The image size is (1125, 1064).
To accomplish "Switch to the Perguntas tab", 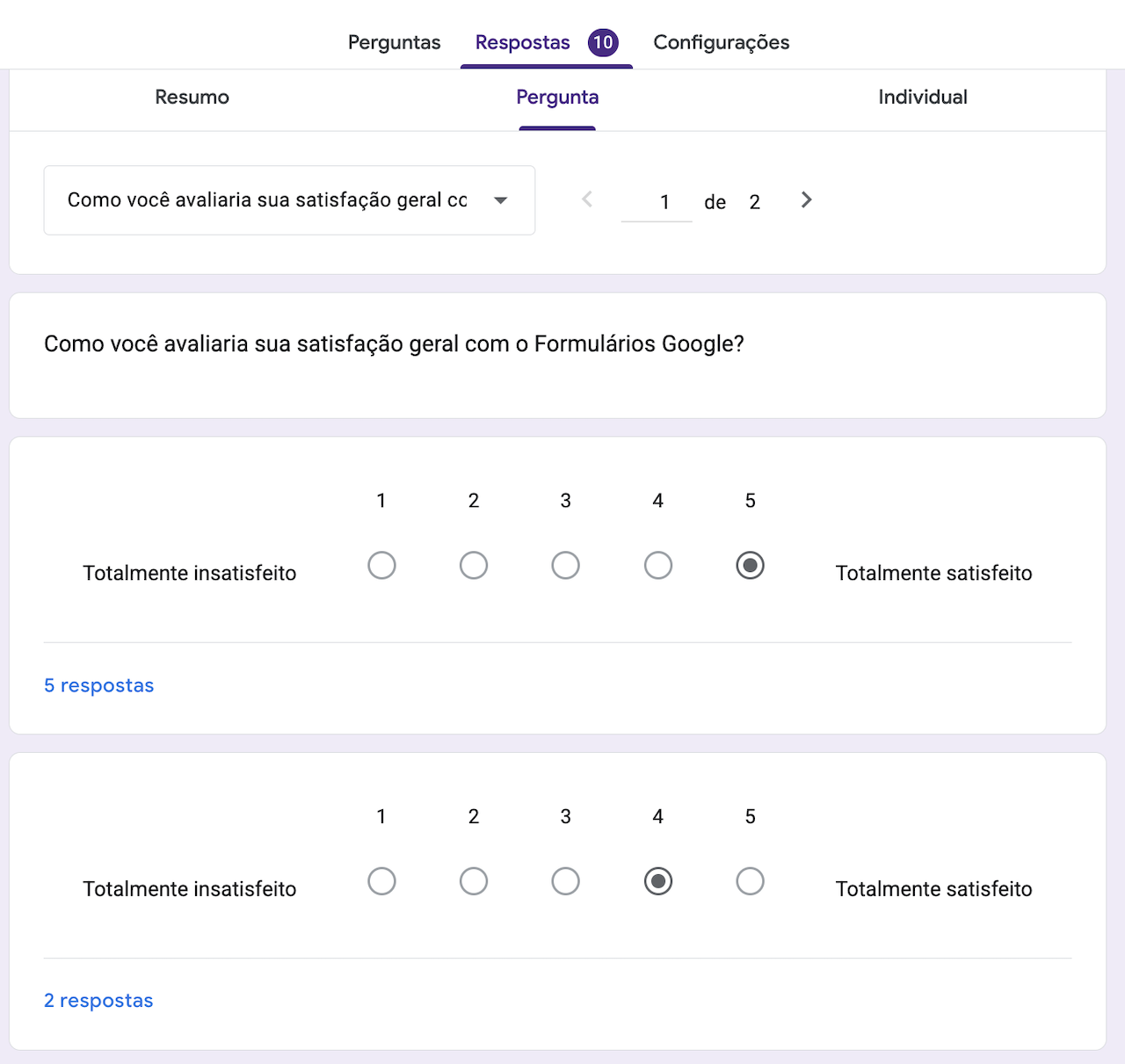I will coord(394,42).
